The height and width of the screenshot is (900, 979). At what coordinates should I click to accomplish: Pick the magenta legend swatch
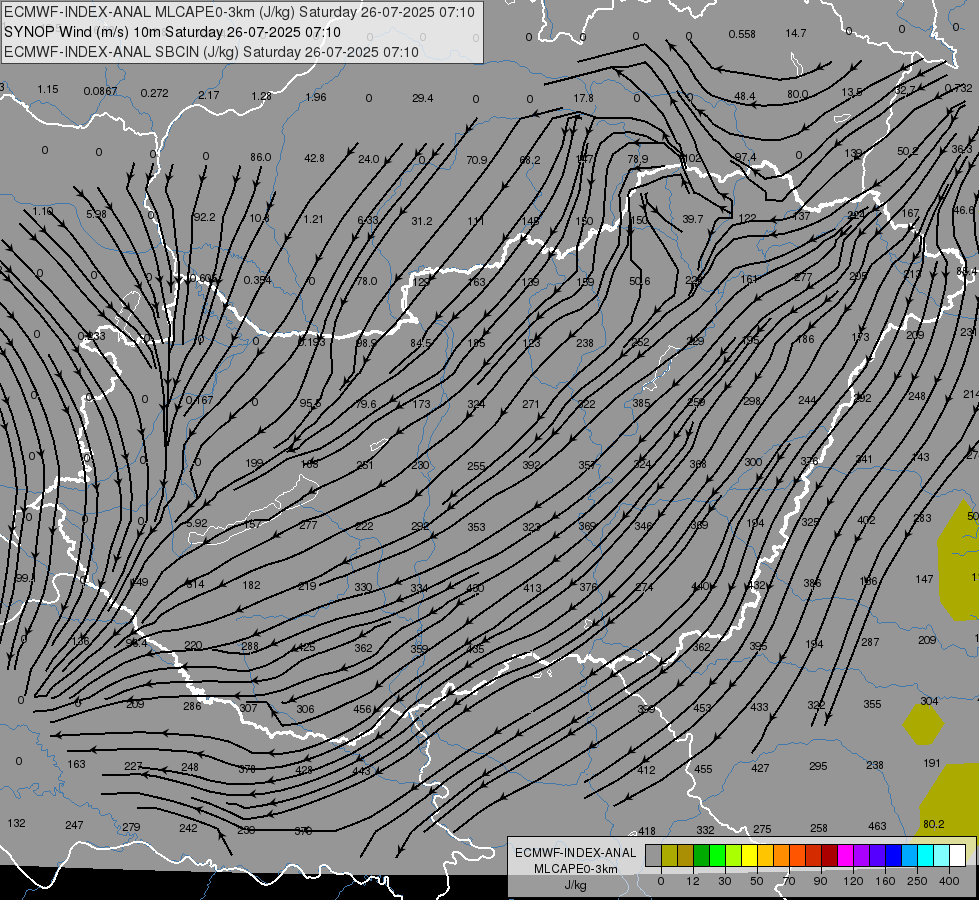pos(845,855)
